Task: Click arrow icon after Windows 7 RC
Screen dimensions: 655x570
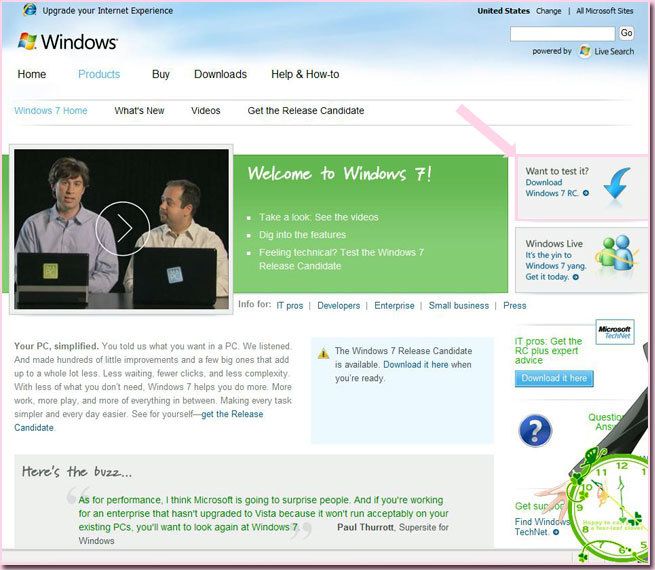Action: coord(586,193)
